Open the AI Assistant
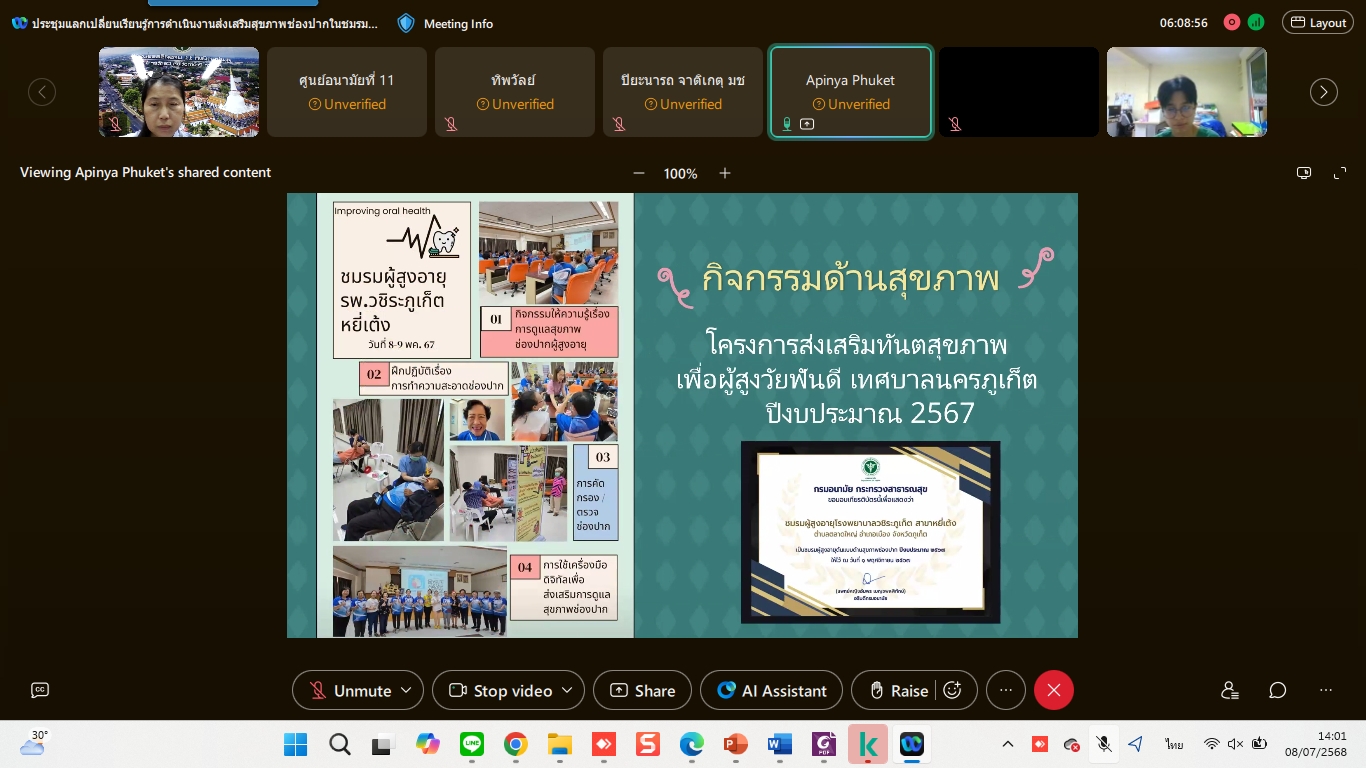This screenshot has width=1366, height=768. [772, 690]
